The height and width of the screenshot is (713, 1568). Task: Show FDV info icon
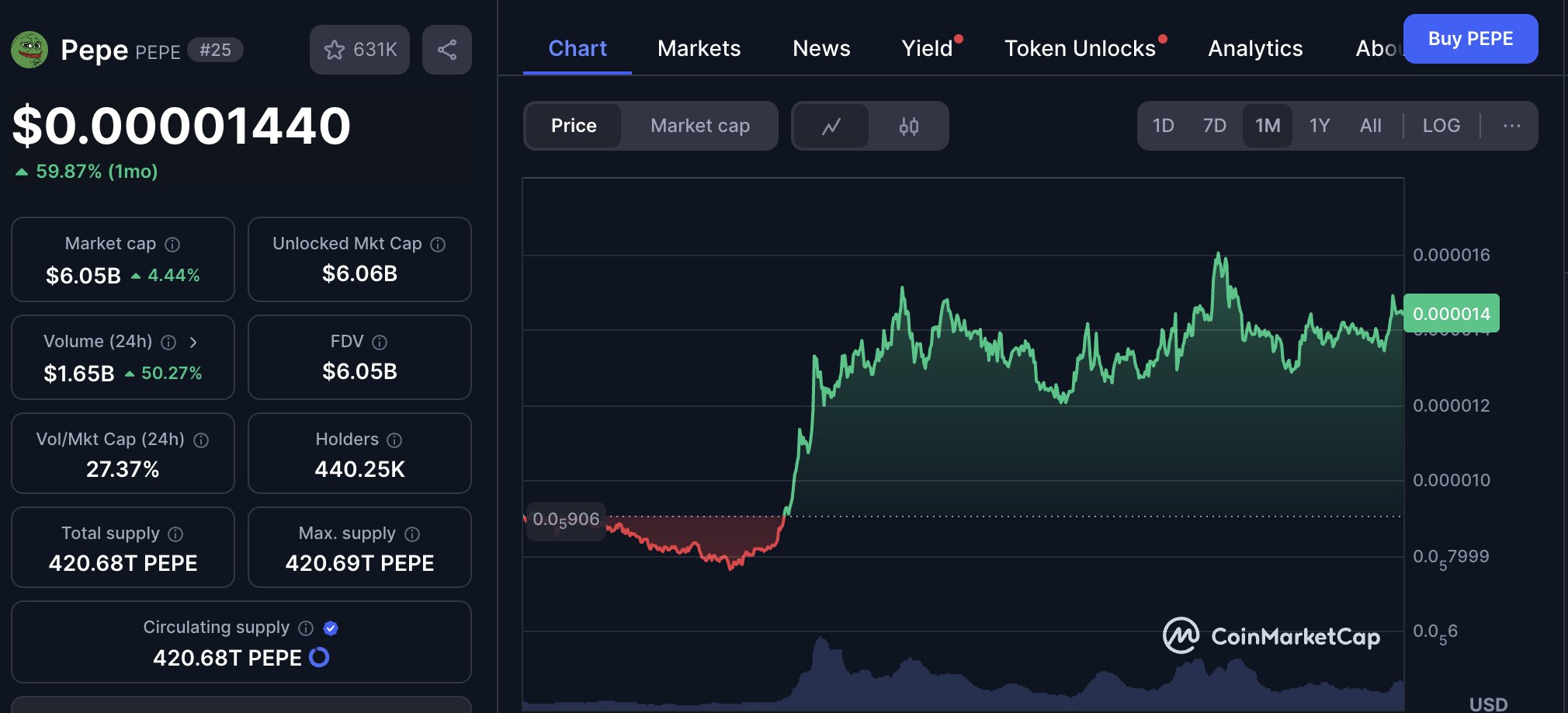[x=380, y=343]
